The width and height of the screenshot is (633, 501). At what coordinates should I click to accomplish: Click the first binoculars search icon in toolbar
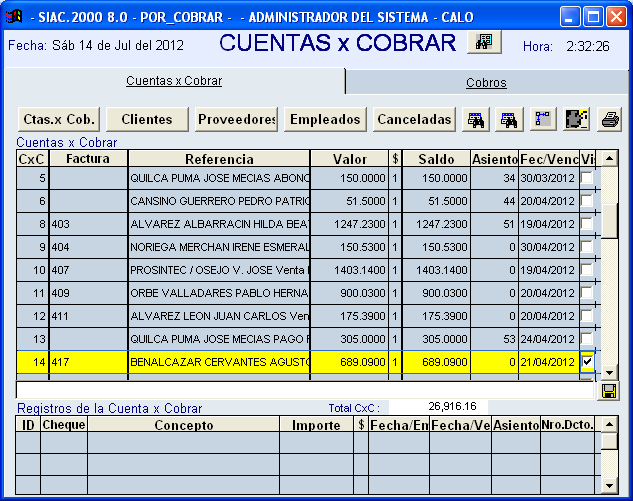tap(477, 120)
